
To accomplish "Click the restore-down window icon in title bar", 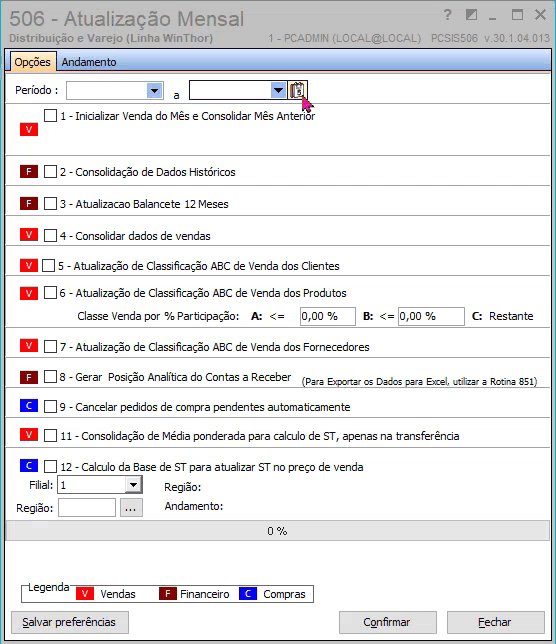I will point(471,15).
